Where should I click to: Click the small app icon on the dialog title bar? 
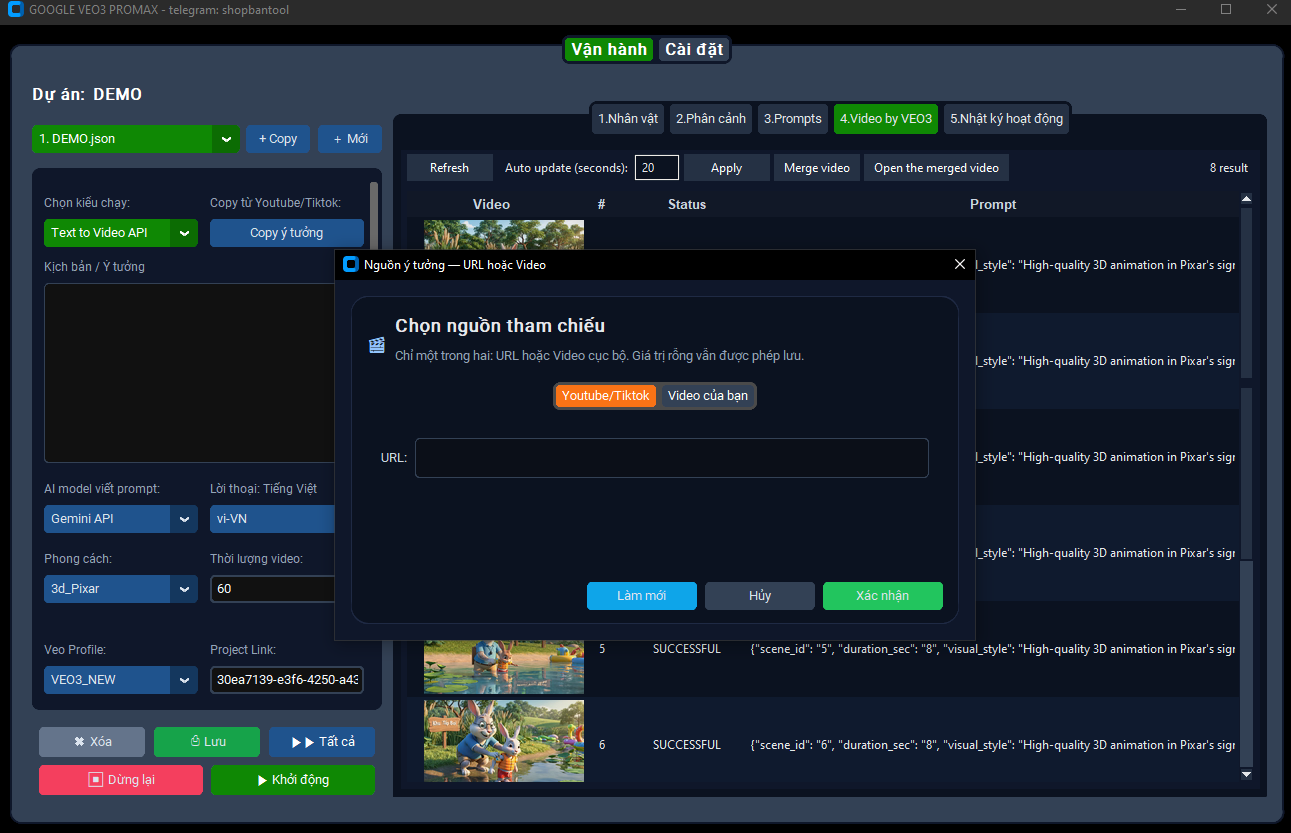tap(351, 264)
